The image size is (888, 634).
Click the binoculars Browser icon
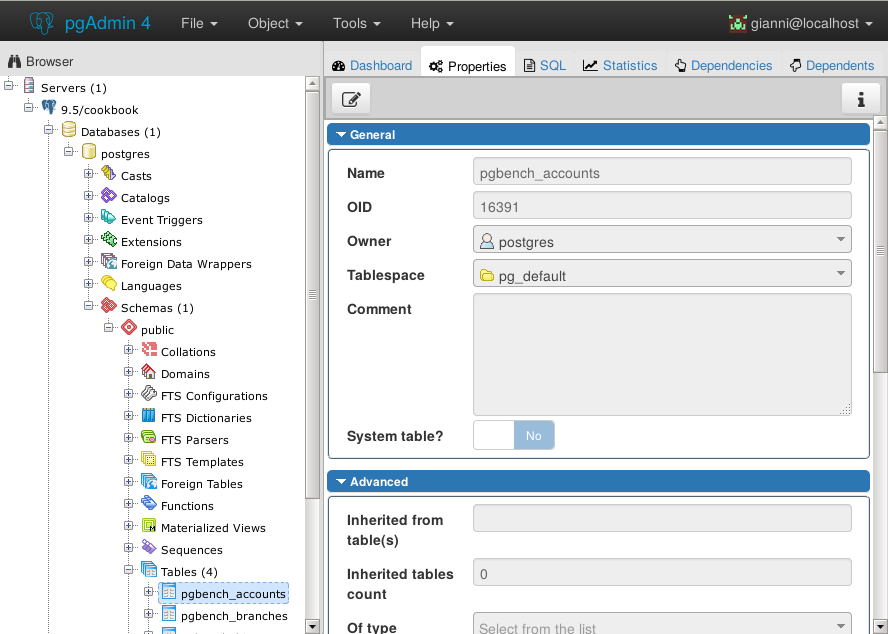coord(14,61)
